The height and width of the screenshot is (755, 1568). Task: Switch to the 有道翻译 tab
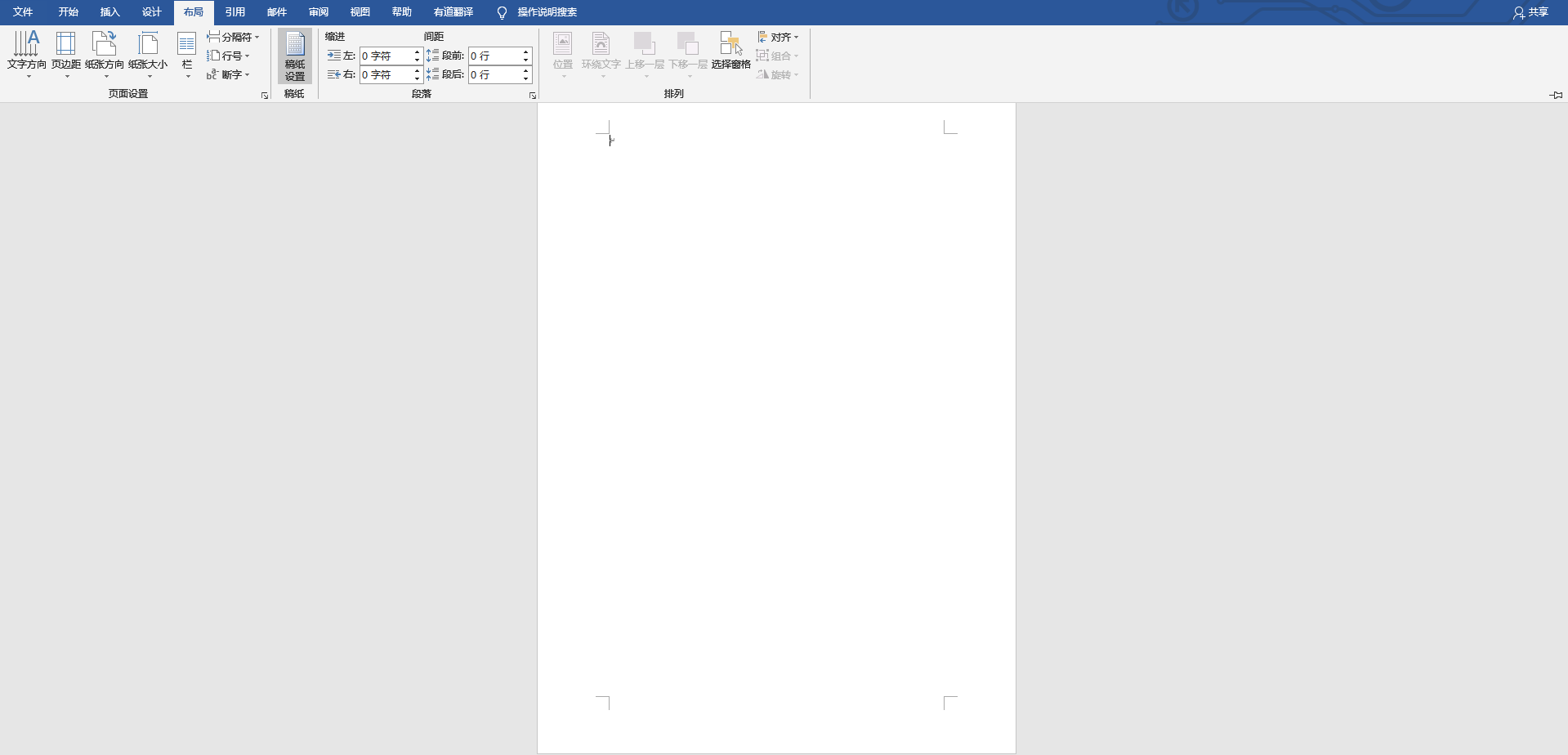(453, 12)
